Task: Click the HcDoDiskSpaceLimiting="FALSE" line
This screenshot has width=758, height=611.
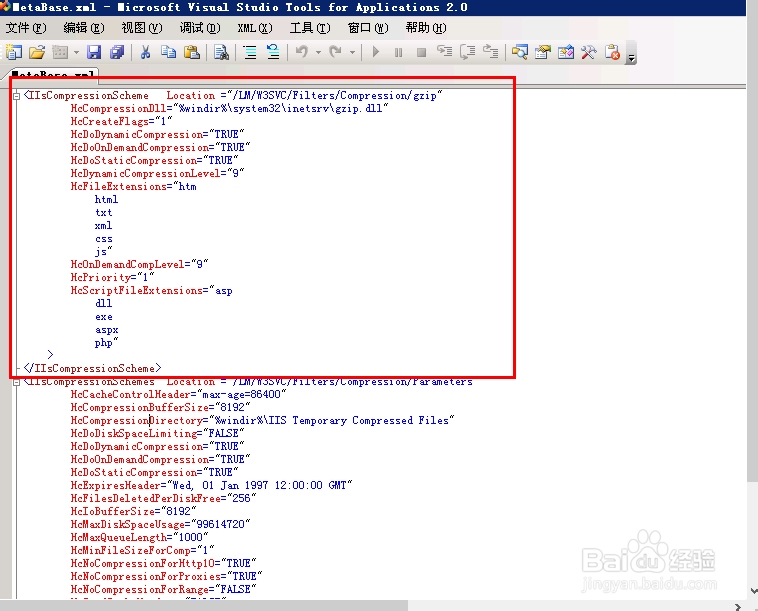Action: pos(158,434)
